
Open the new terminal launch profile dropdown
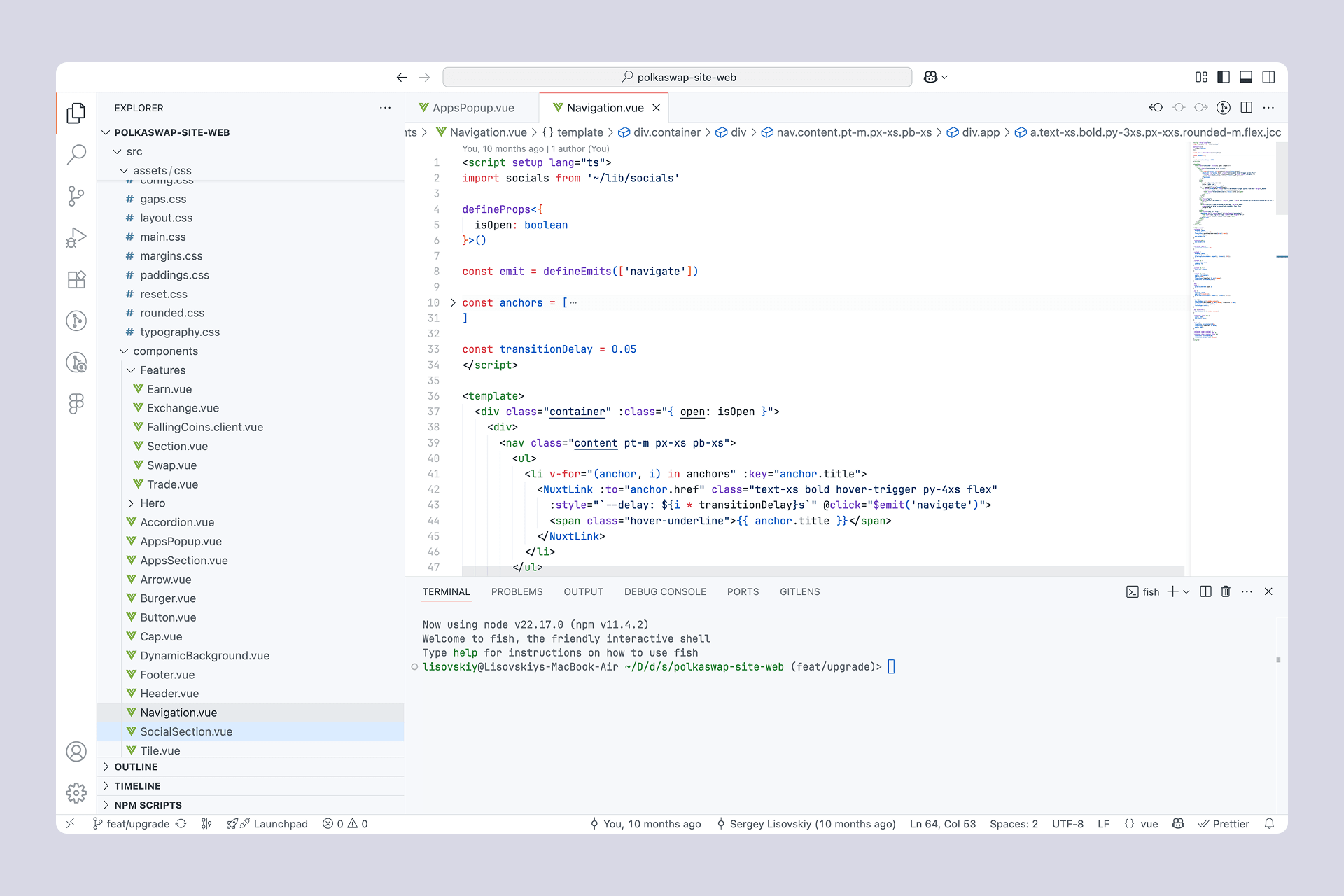click(x=1186, y=591)
